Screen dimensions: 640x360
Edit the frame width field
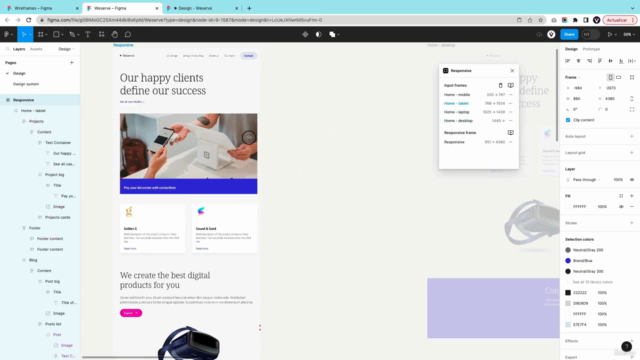(x=581, y=99)
